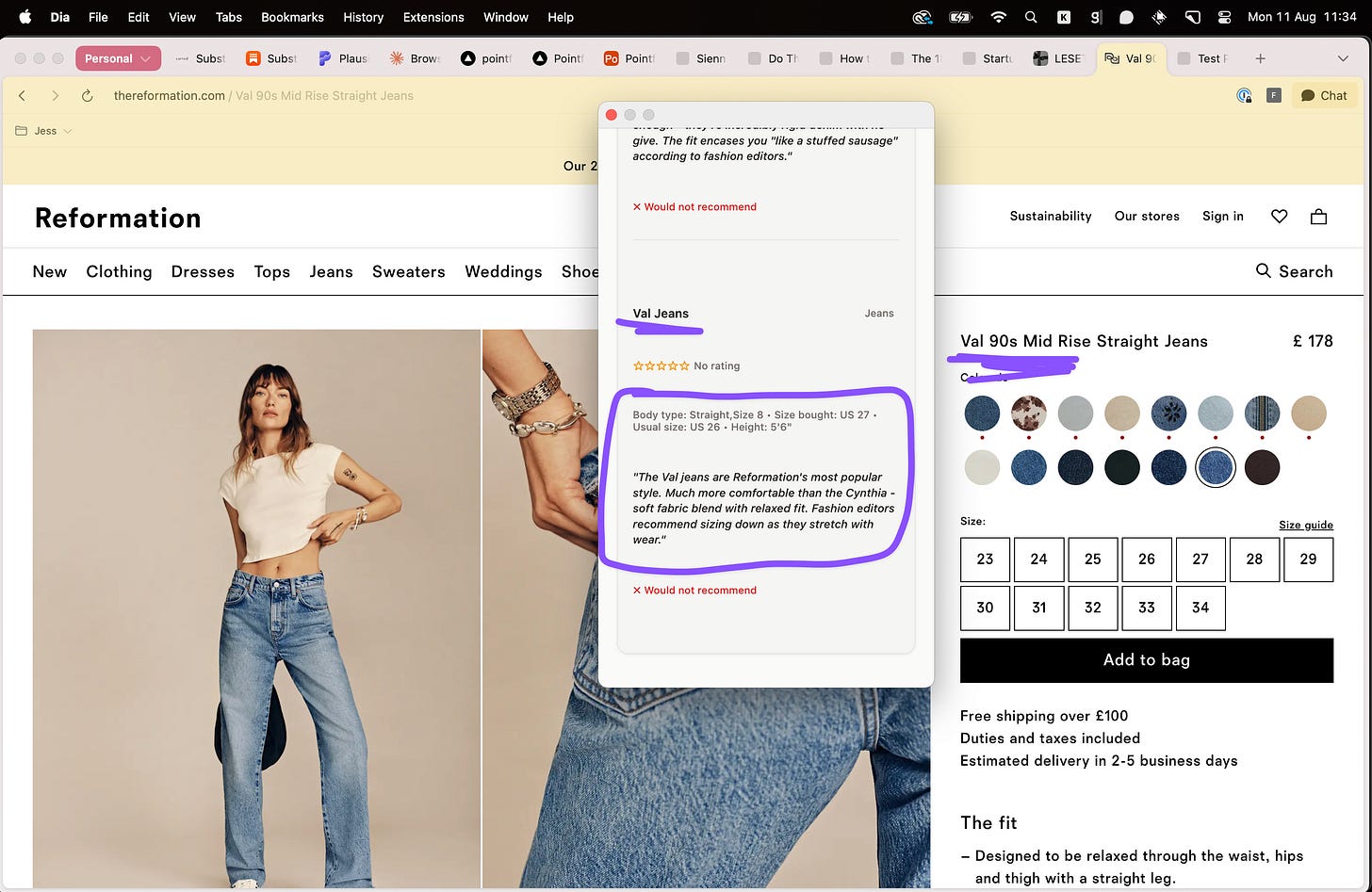
Task: Click Add to bag button
Action: point(1146,660)
